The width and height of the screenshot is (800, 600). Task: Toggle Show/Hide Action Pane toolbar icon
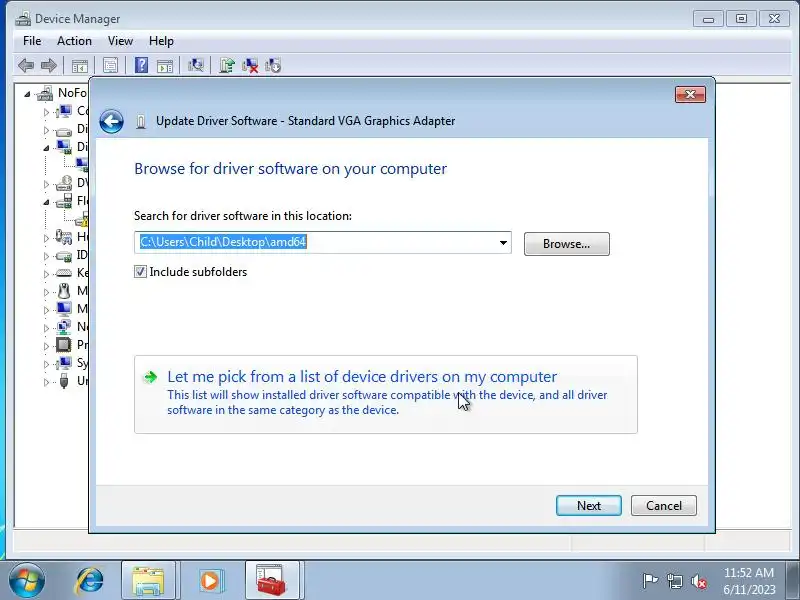click(165, 65)
